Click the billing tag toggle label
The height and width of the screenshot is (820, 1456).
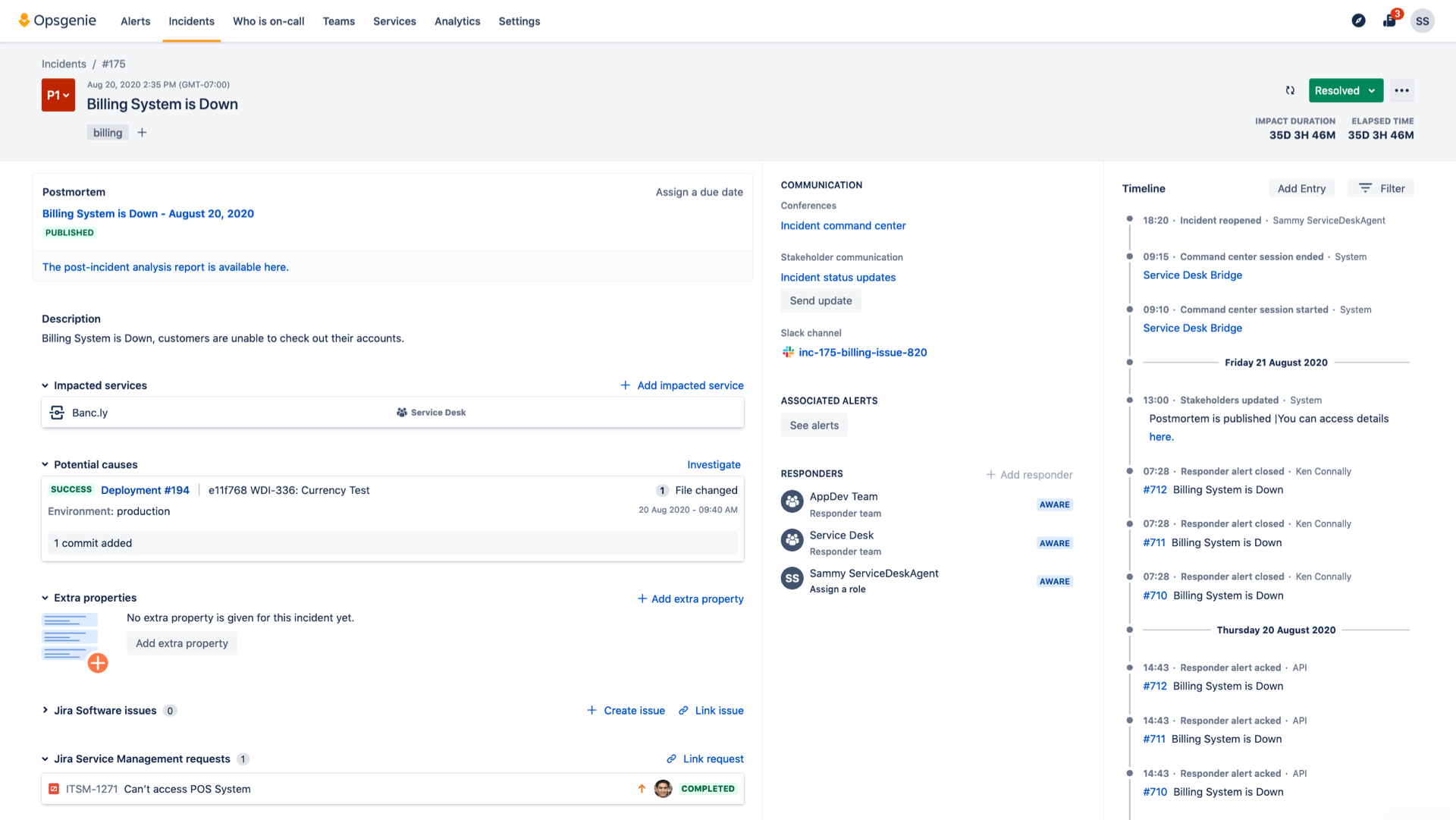(x=107, y=132)
